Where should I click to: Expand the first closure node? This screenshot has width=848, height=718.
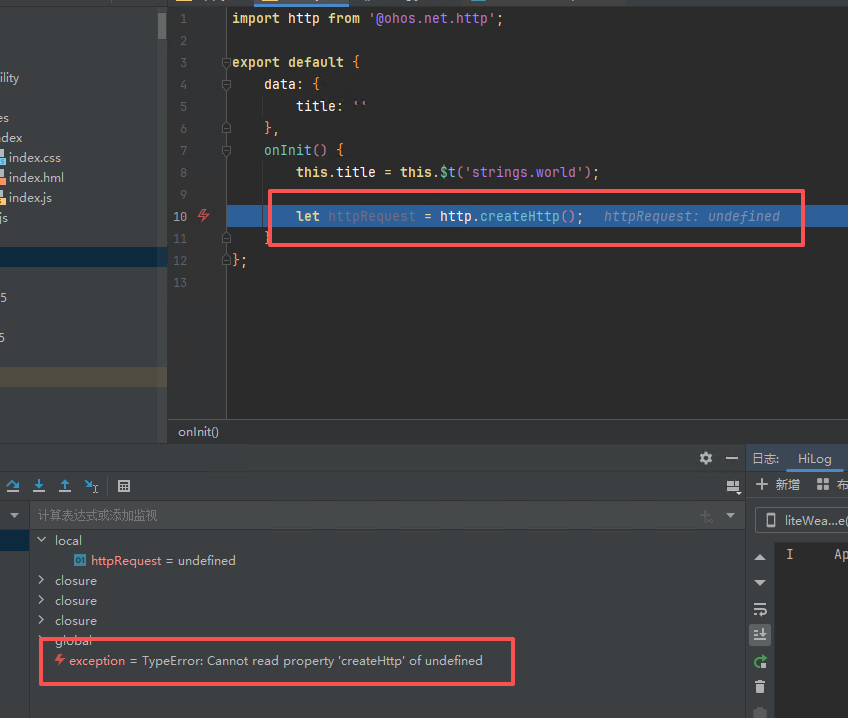42,581
